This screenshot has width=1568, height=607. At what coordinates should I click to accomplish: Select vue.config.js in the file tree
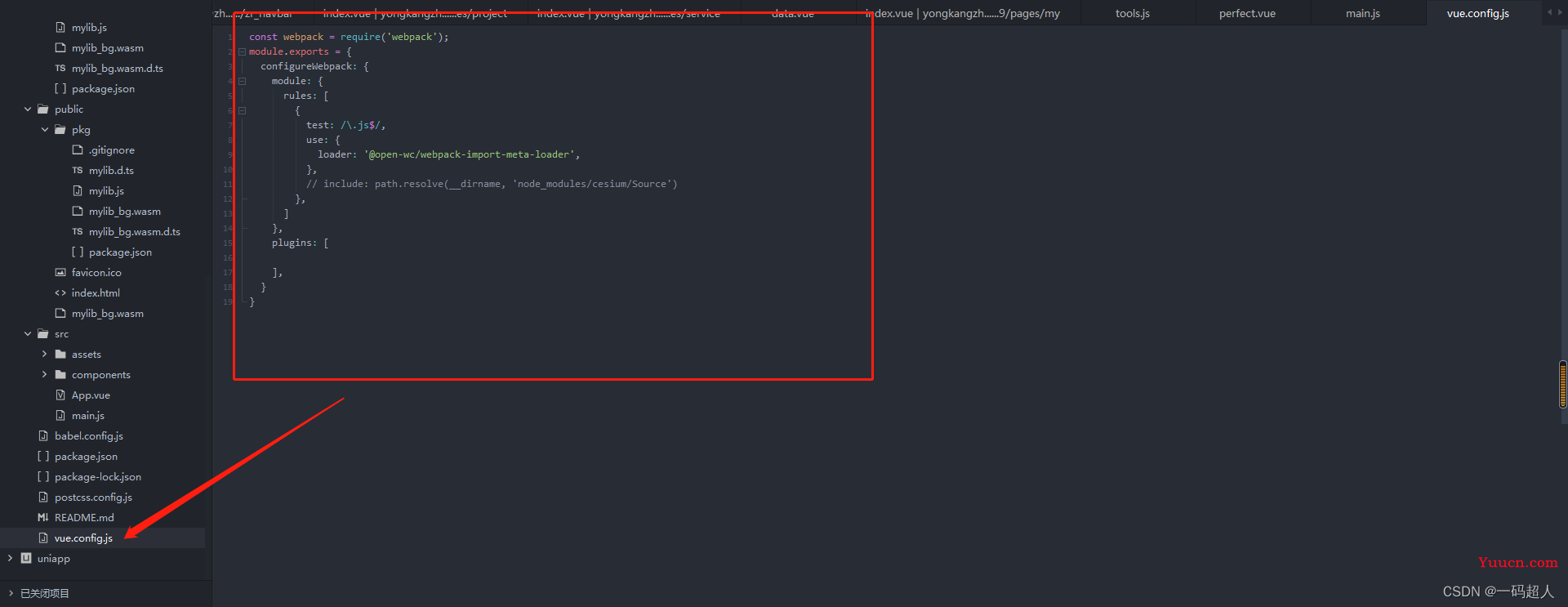click(x=83, y=538)
